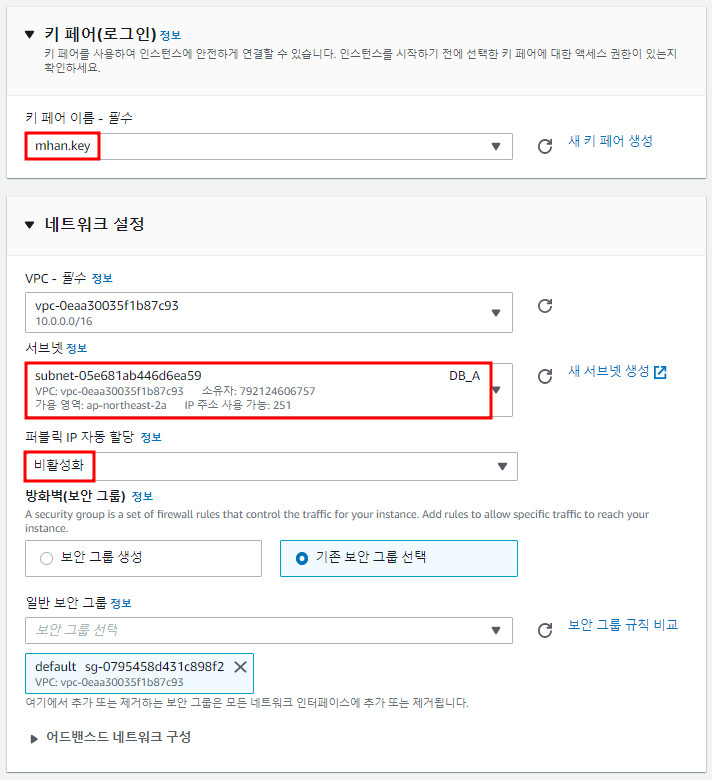712x780 pixels.
Task: Open the VPC selection dropdown
Action: (269, 312)
